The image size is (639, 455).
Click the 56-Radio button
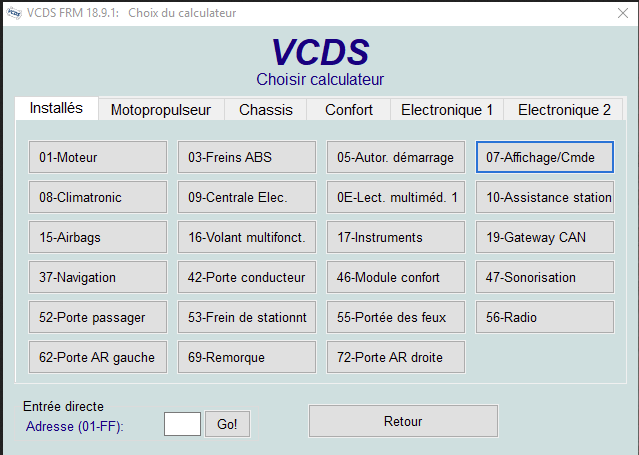point(545,317)
